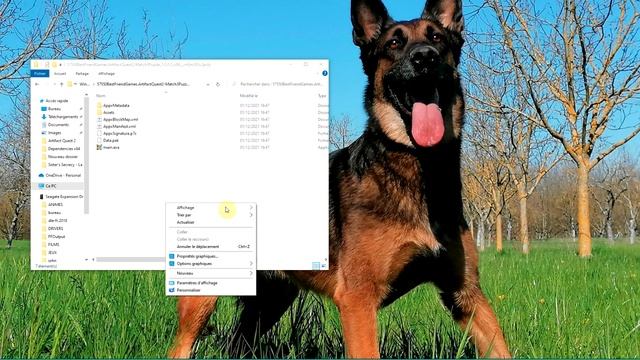
Task: Open the address bar history dropdown
Action: 208,84
